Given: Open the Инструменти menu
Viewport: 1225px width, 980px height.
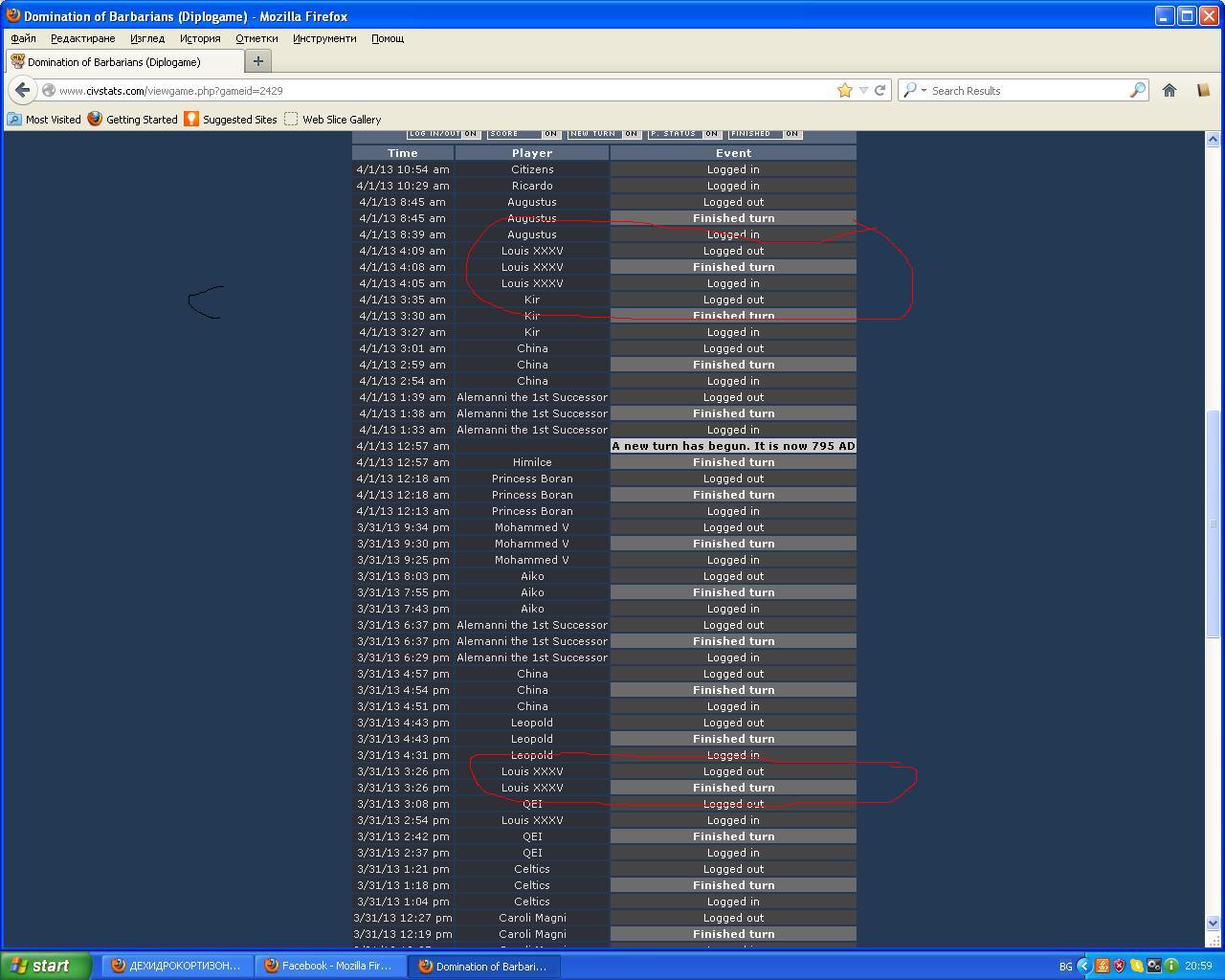Looking at the screenshot, I should [324, 38].
